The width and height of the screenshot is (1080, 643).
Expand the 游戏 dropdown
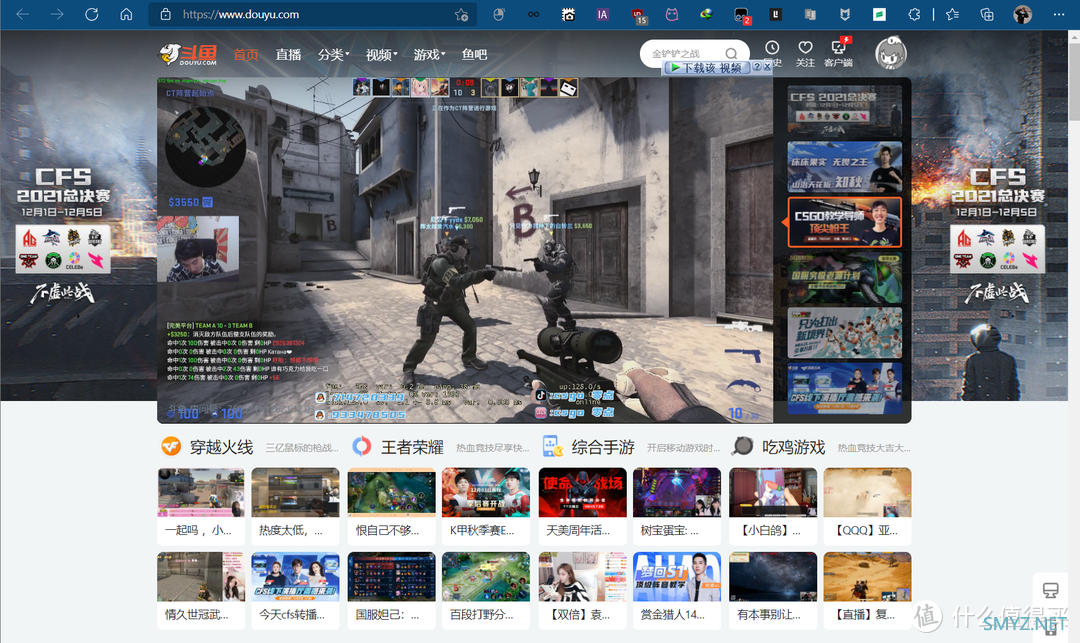tap(429, 54)
